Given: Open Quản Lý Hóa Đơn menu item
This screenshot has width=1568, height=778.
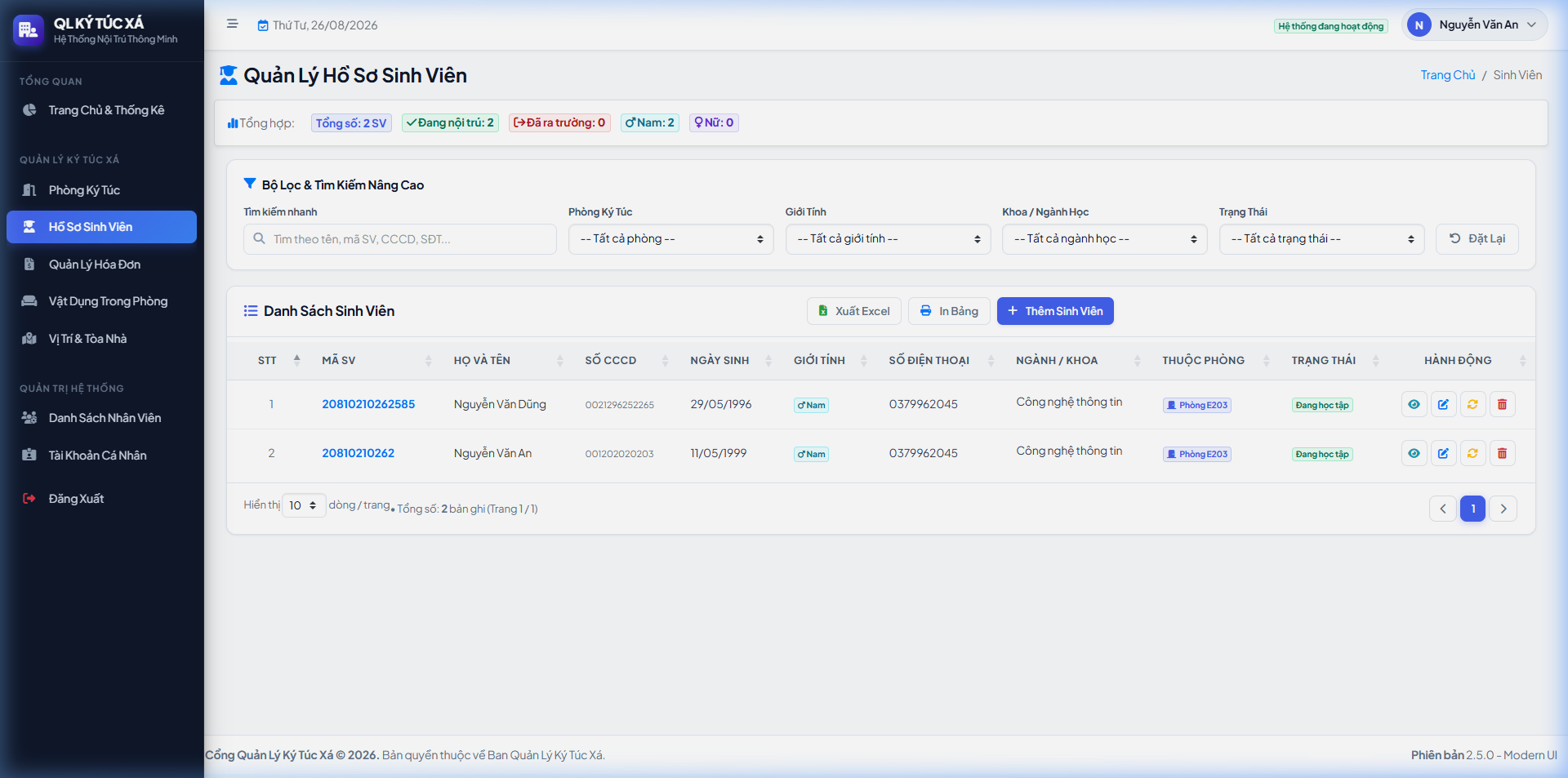Looking at the screenshot, I should (x=102, y=265).
